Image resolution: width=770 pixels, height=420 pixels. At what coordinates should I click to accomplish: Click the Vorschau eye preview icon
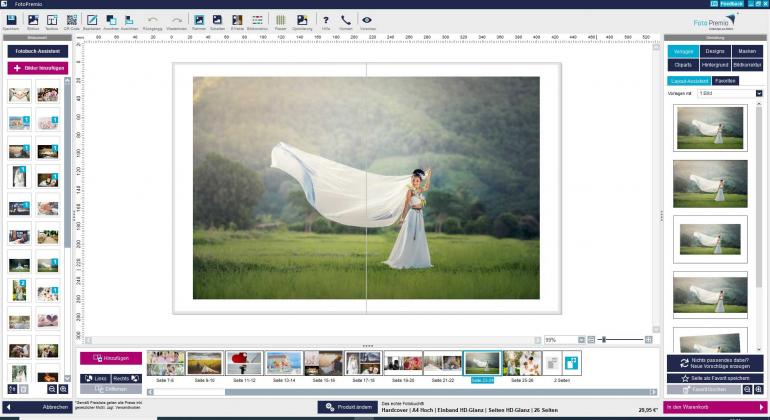(367, 20)
